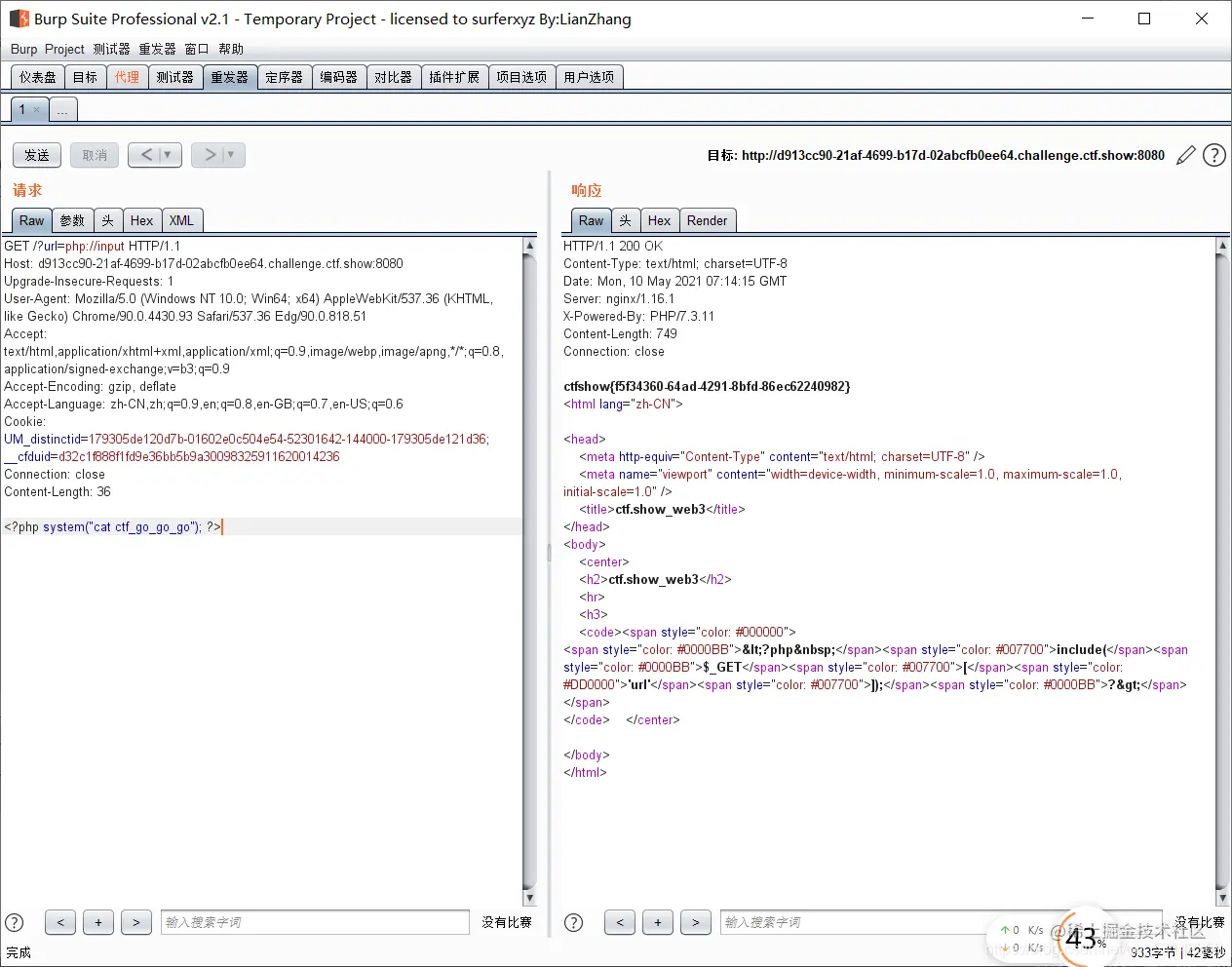This screenshot has height=967, width=1232.
Task: Click the Content-Length: 36 request header
Action: (x=58, y=492)
